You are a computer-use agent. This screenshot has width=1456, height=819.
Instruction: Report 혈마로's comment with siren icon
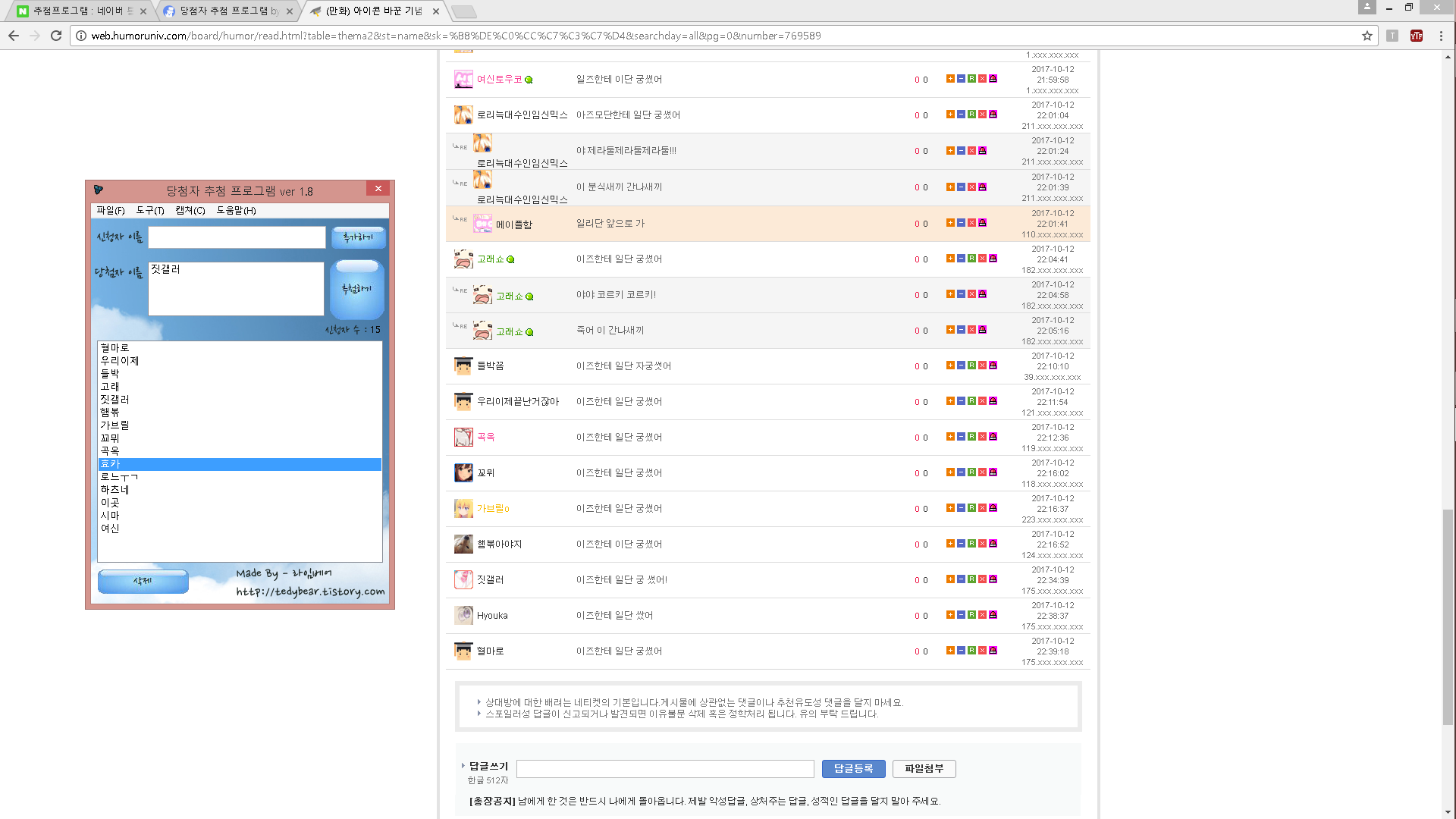click(x=993, y=651)
